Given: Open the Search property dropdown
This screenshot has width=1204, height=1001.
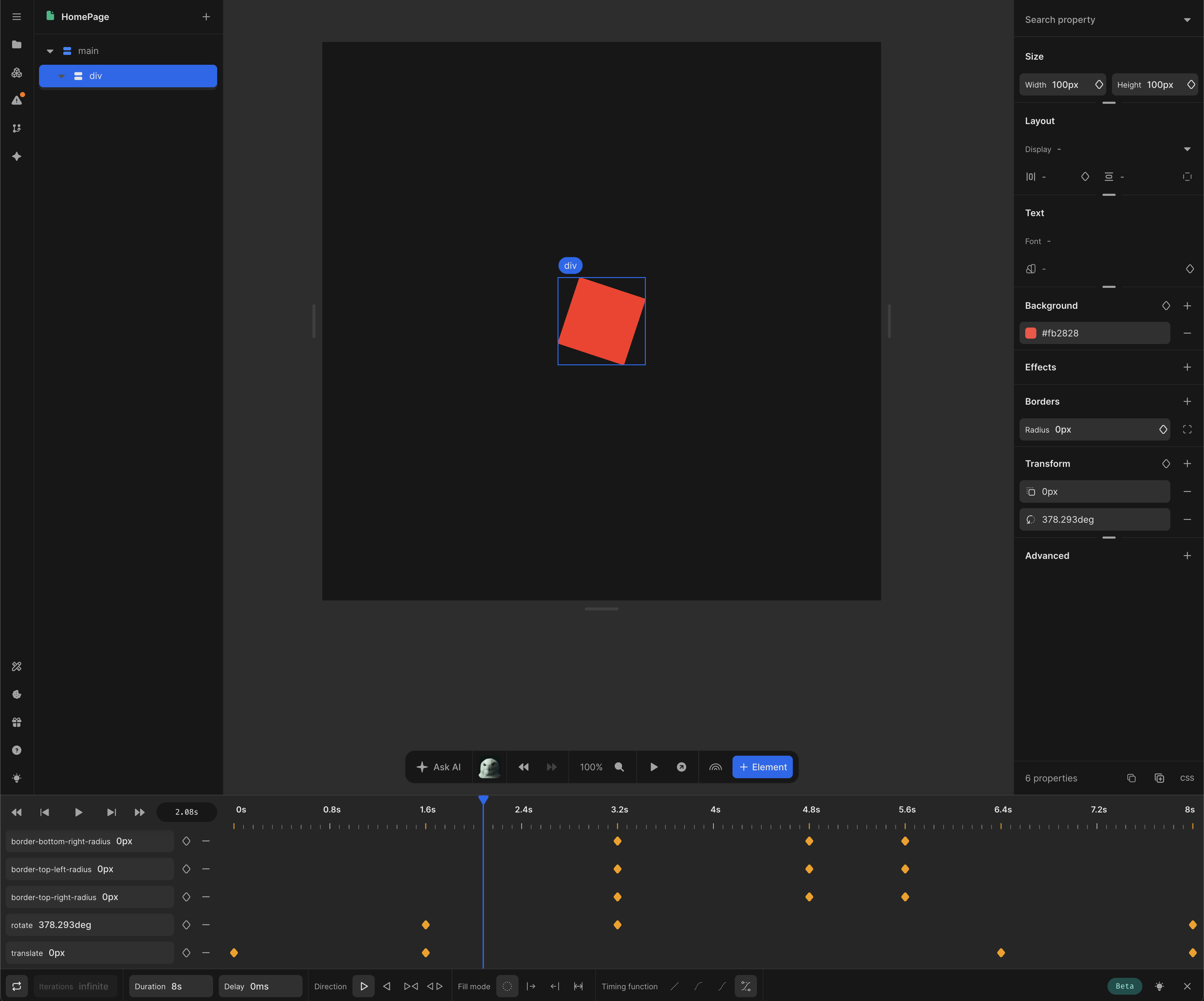Looking at the screenshot, I should [x=1187, y=20].
